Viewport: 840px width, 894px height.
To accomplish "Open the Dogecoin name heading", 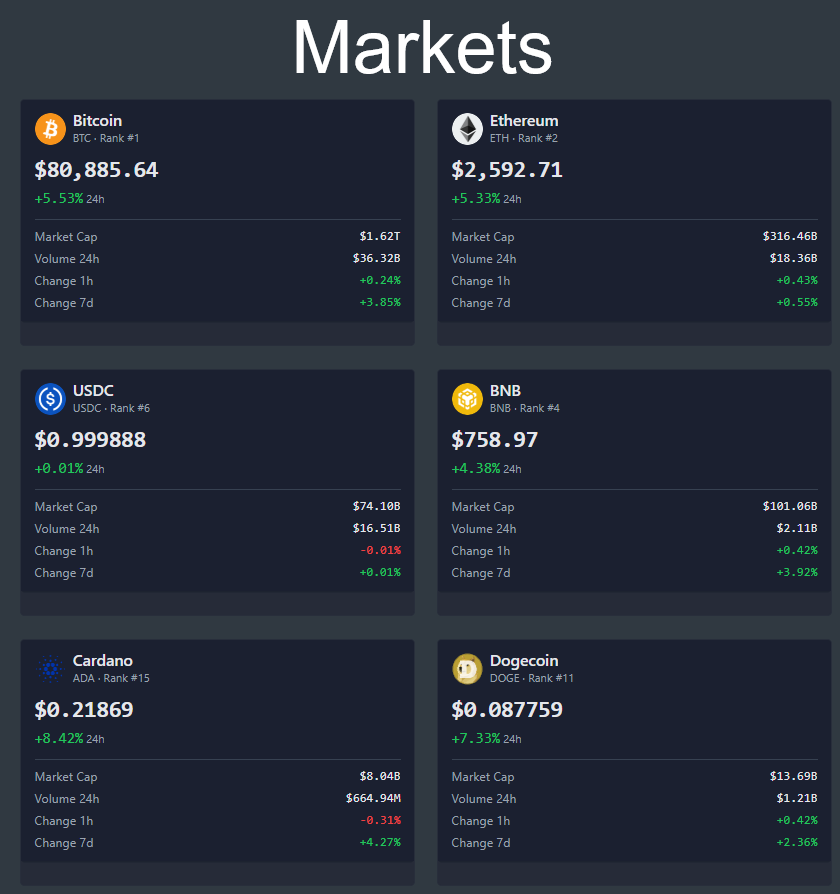I will pos(524,660).
